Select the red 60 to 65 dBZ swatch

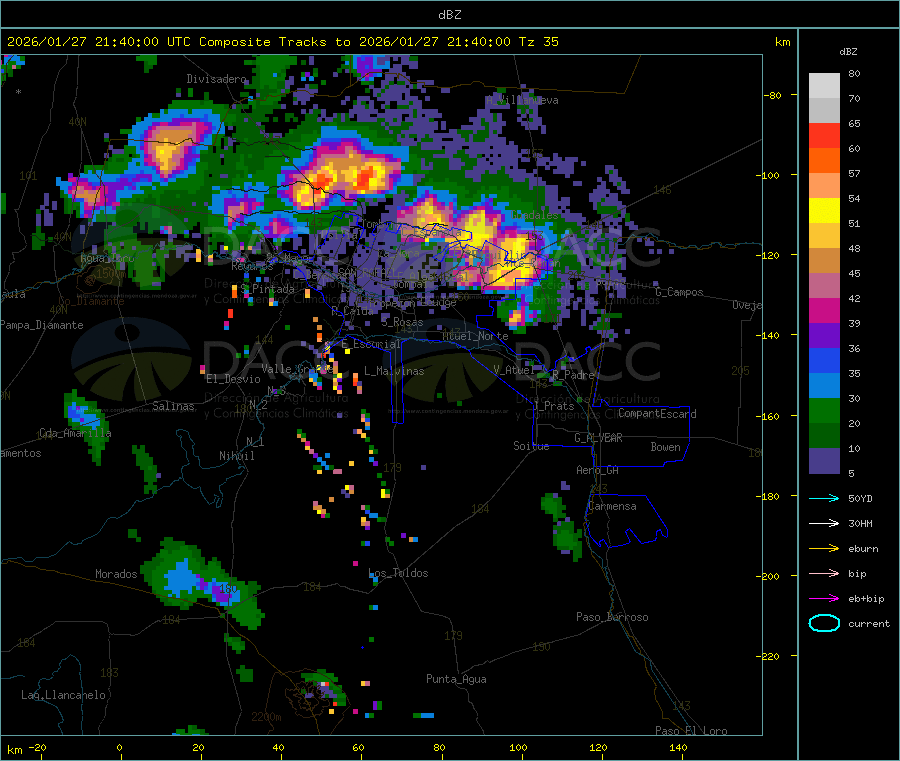pos(824,135)
